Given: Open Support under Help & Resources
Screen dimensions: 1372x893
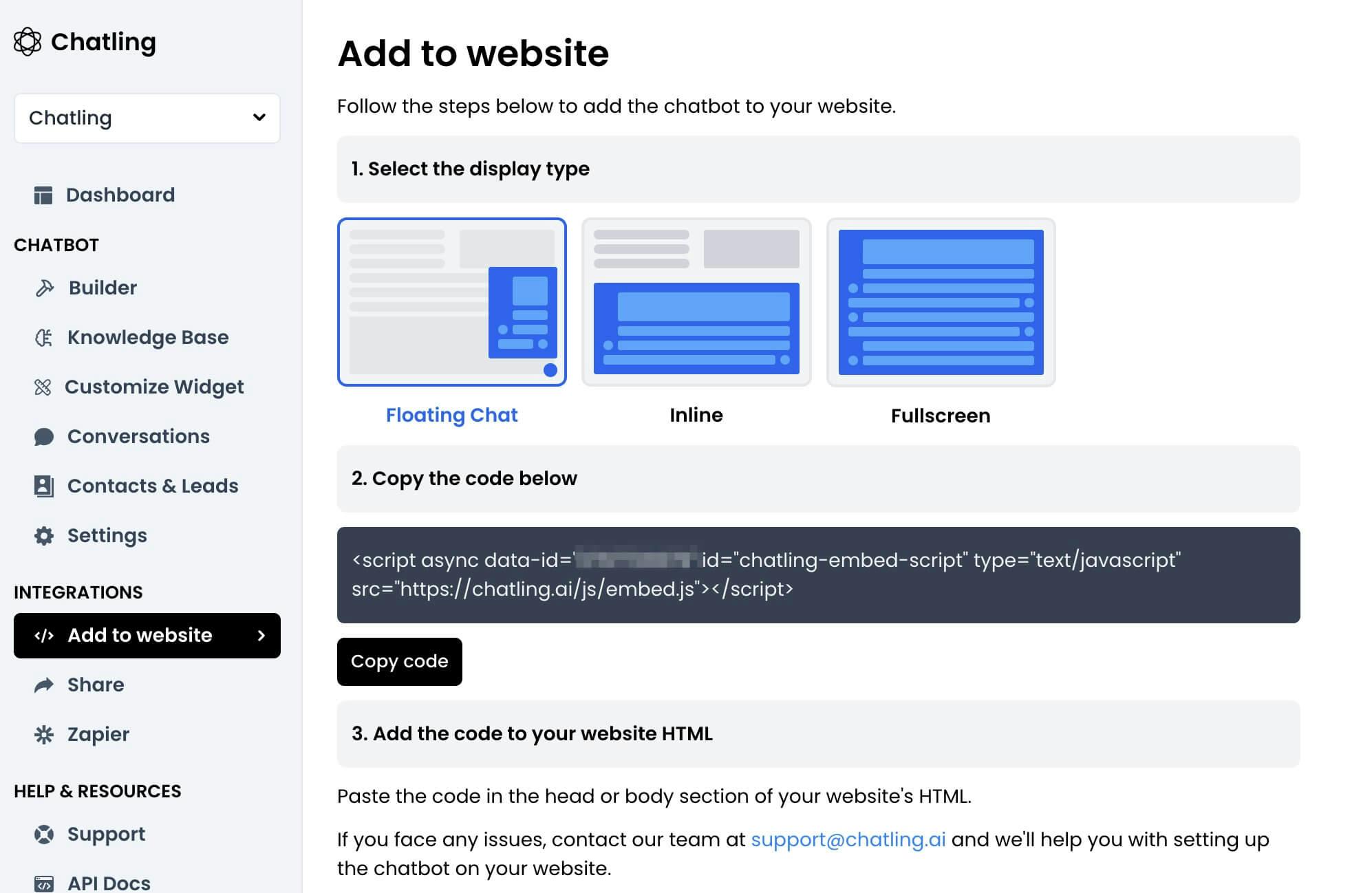Looking at the screenshot, I should tap(106, 835).
